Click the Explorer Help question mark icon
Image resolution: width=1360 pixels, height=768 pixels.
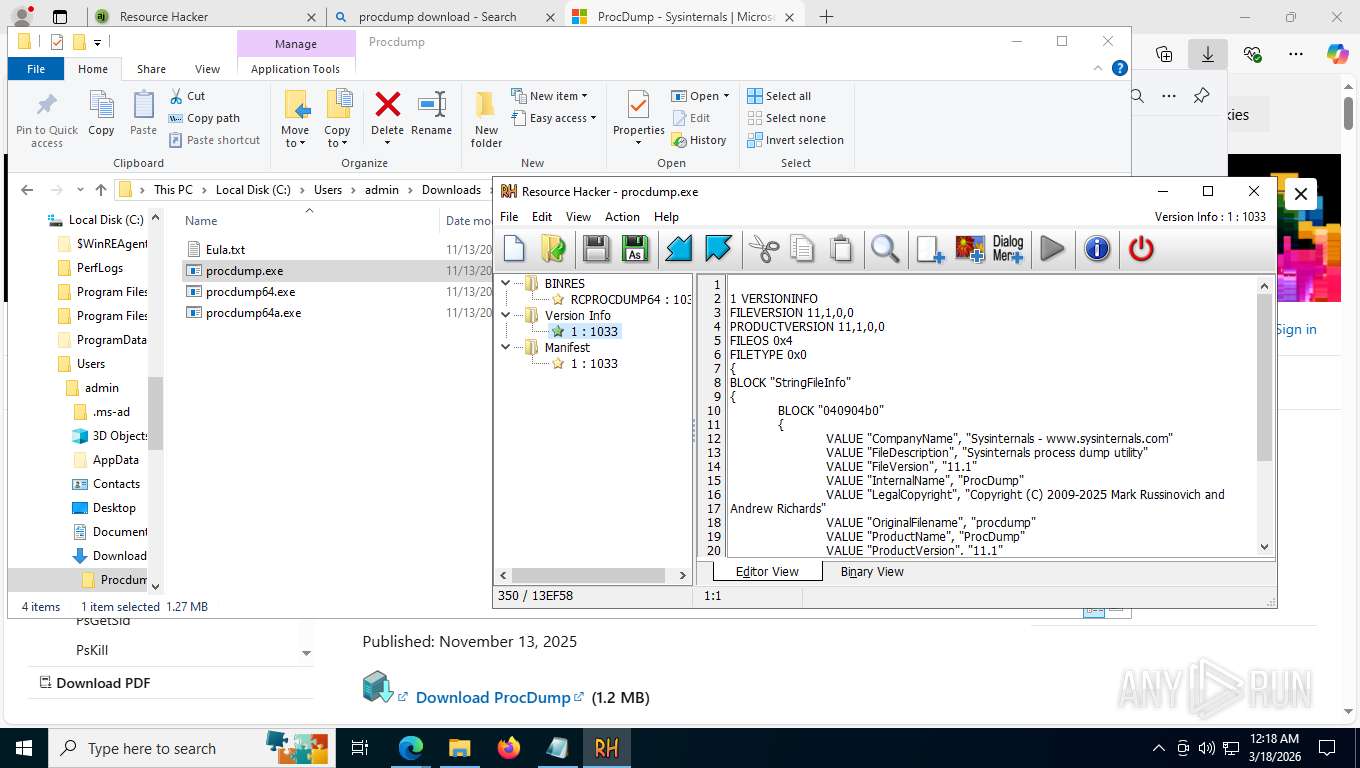coord(1120,68)
